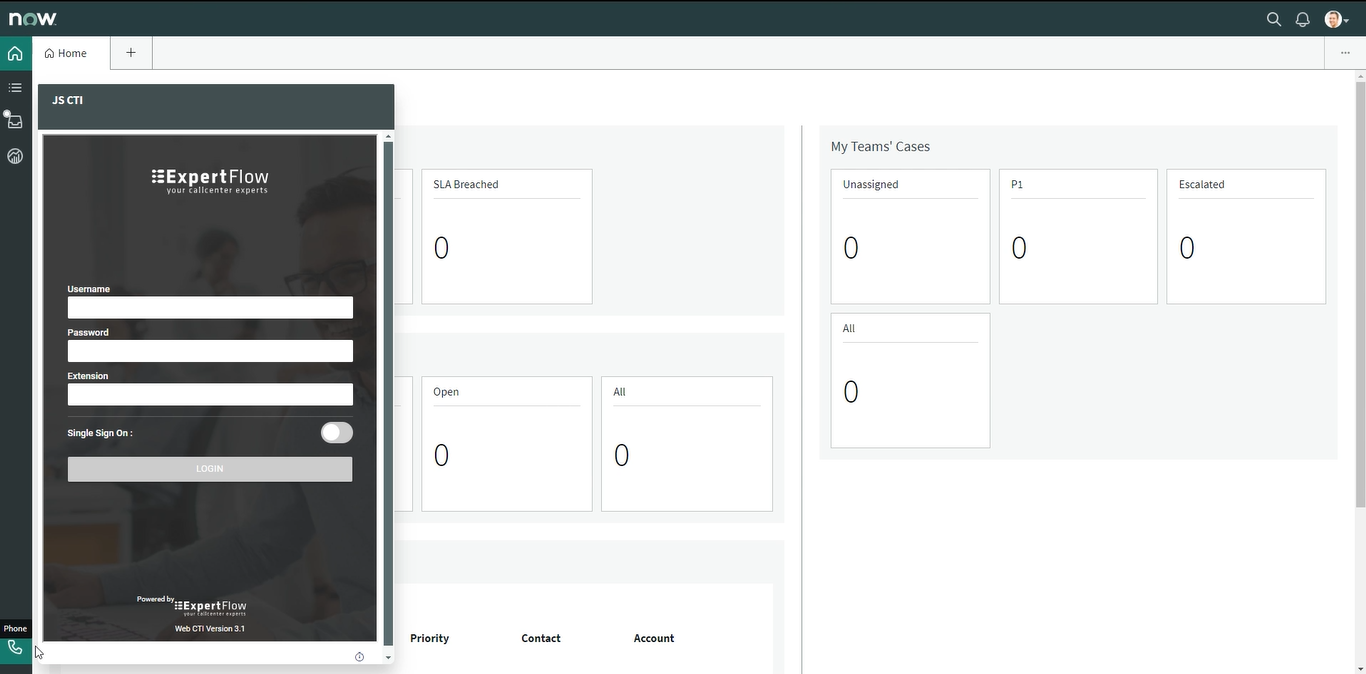Open the dashboard gauge icon in sidebar
Screen dimensions: 1366x674
pyautogui.click(x=15, y=156)
